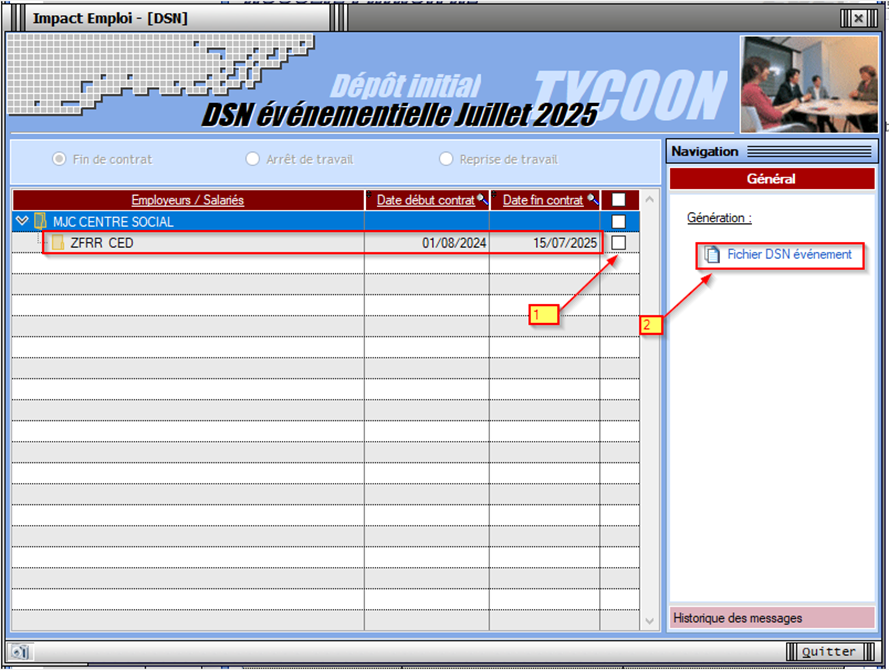Sort by Employeurs / Salariés column header
This screenshot has width=889, height=670.
188,200
